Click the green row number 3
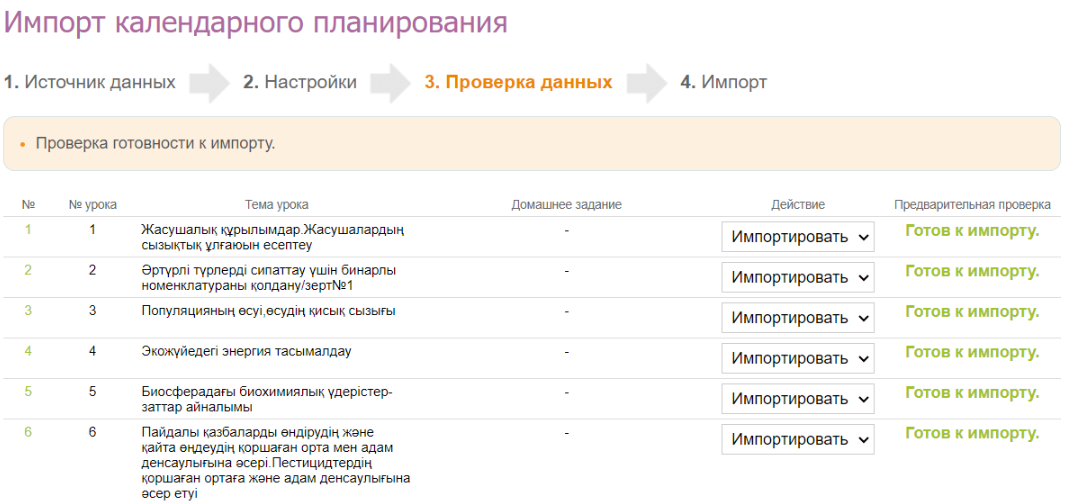The height and width of the screenshot is (503, 1068). (x=28, y=311)
